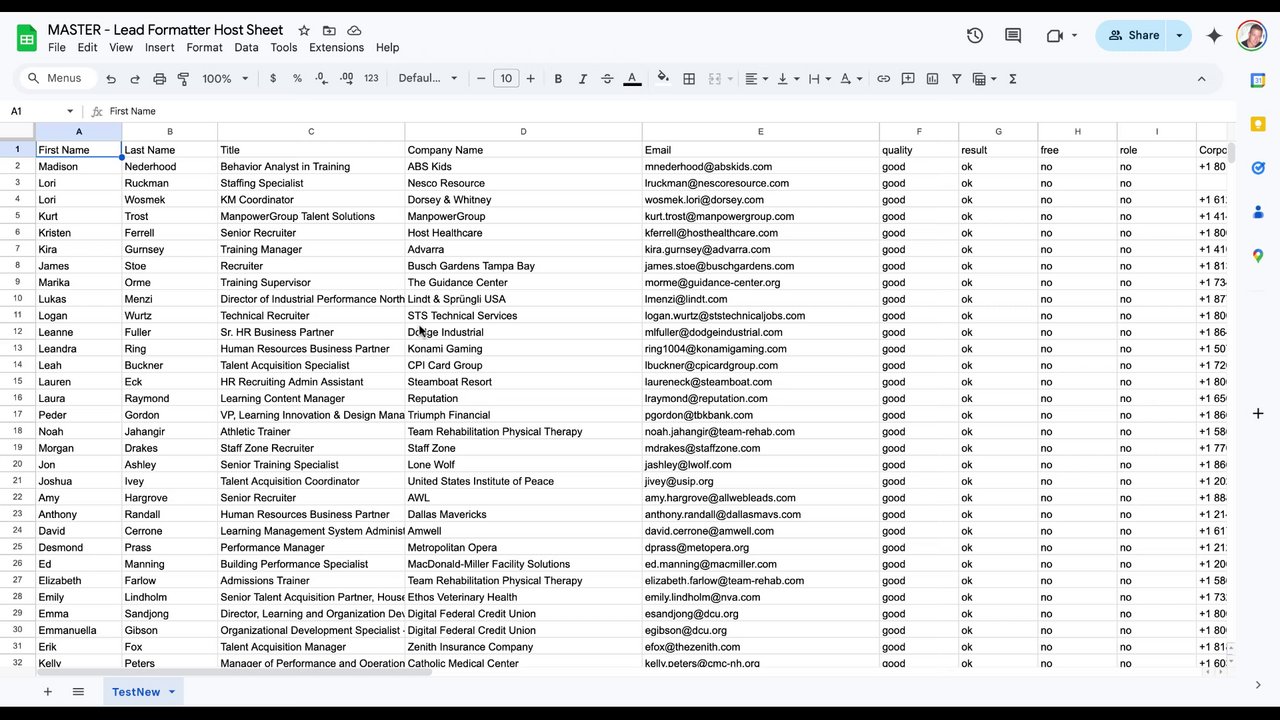1280x720 pixels.
Task: Open the Data menu
Action: (x=246, y=47)
